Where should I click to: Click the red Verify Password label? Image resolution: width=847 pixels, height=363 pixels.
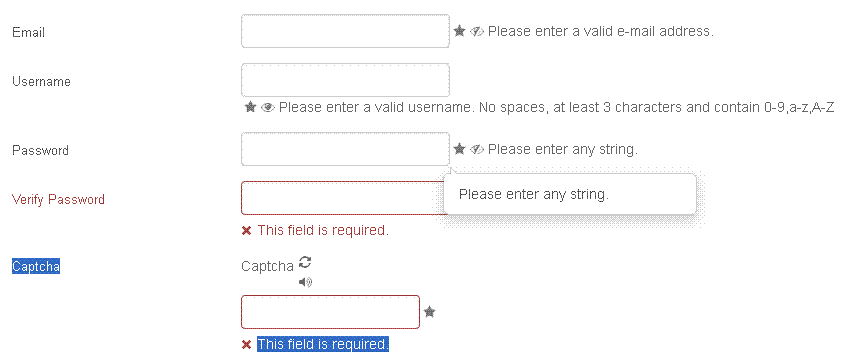pyautogui.click(x=58, y=199)
